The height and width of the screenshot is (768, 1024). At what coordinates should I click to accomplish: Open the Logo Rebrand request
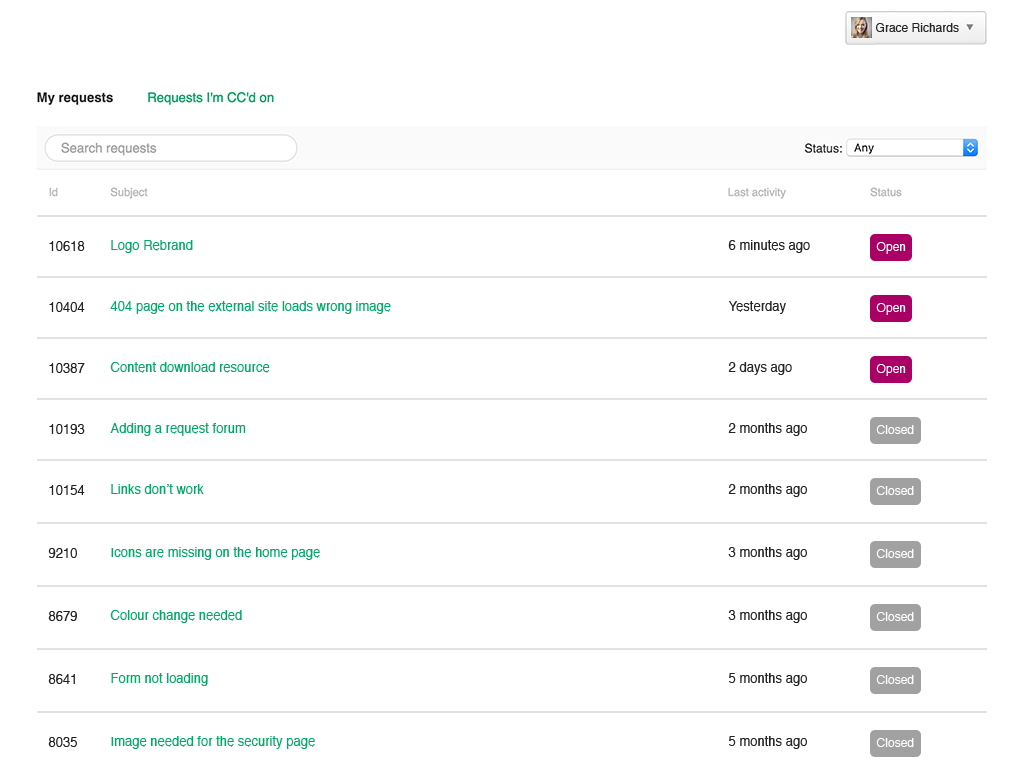[x=152, y=246]
